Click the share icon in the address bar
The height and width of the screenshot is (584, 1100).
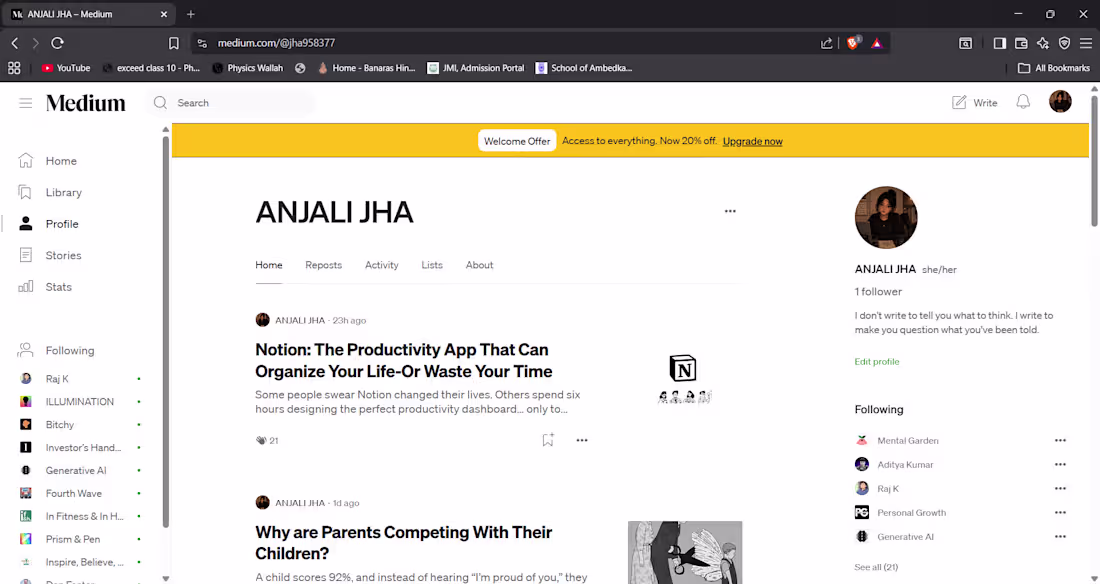pyautogui.click(x=827, y=43)
